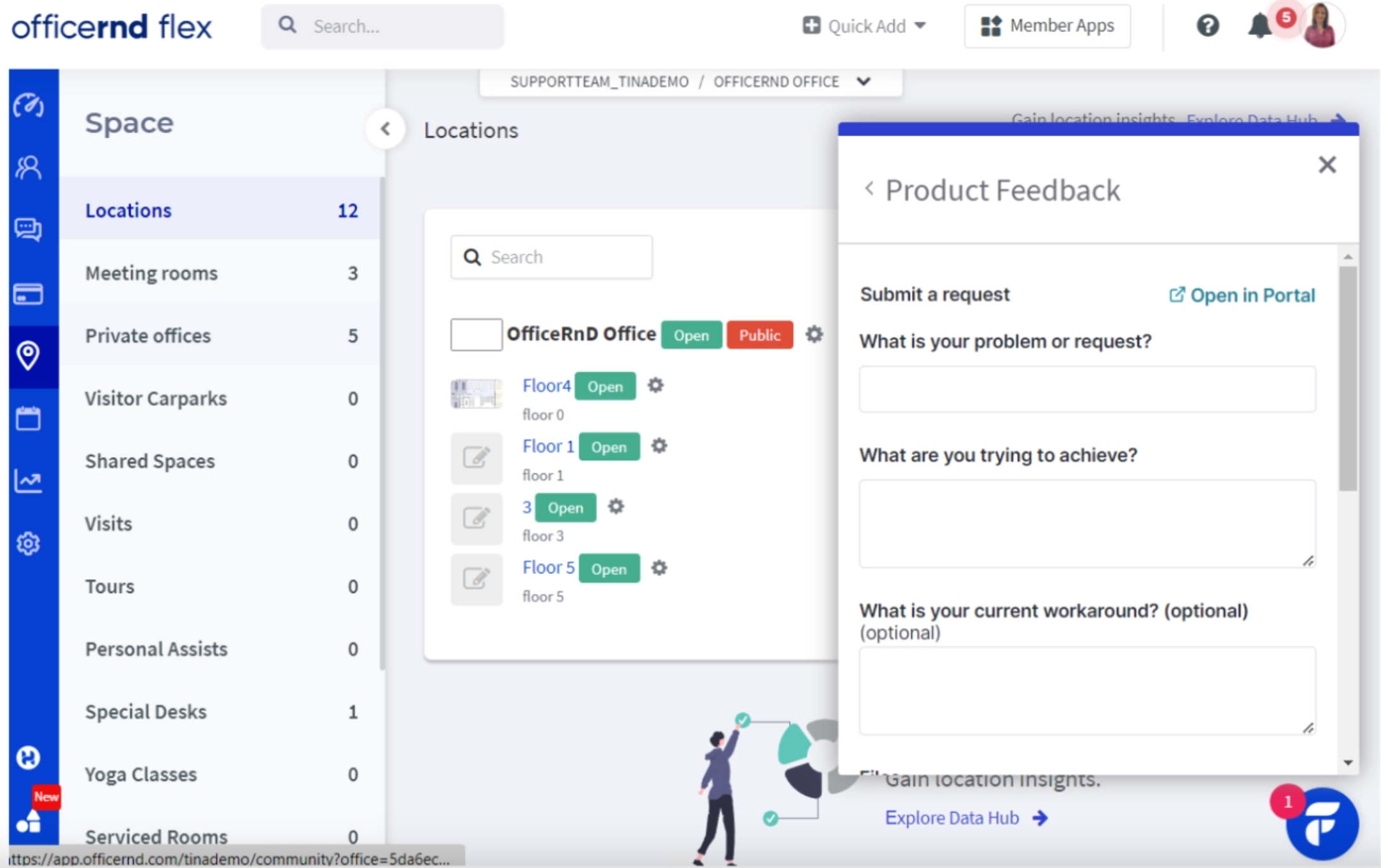Focus the trying to achieve text area
The image size is (1381, 868).
[1088, 524]
